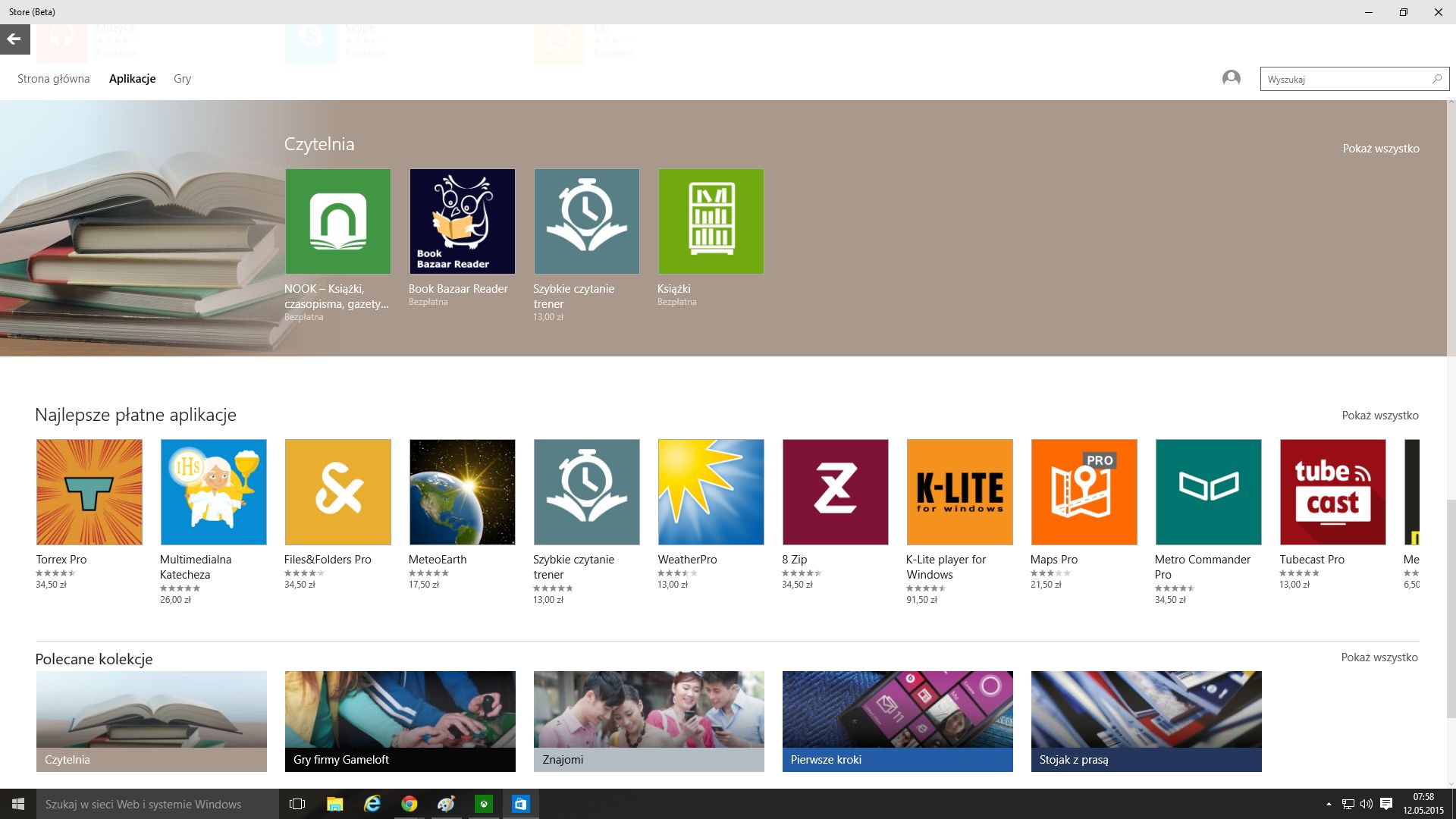Click the "Multimedialna Katecheza" app name text

click(x=196, y=567)
